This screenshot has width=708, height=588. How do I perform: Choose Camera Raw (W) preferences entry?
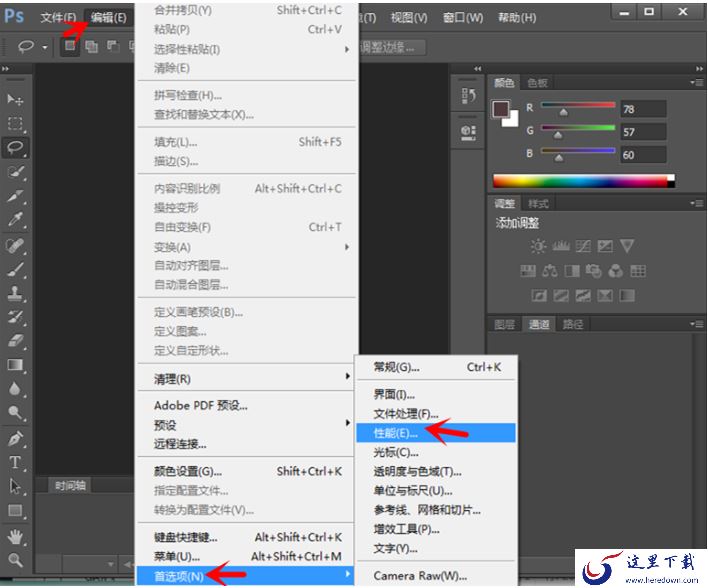pos(436,575)
